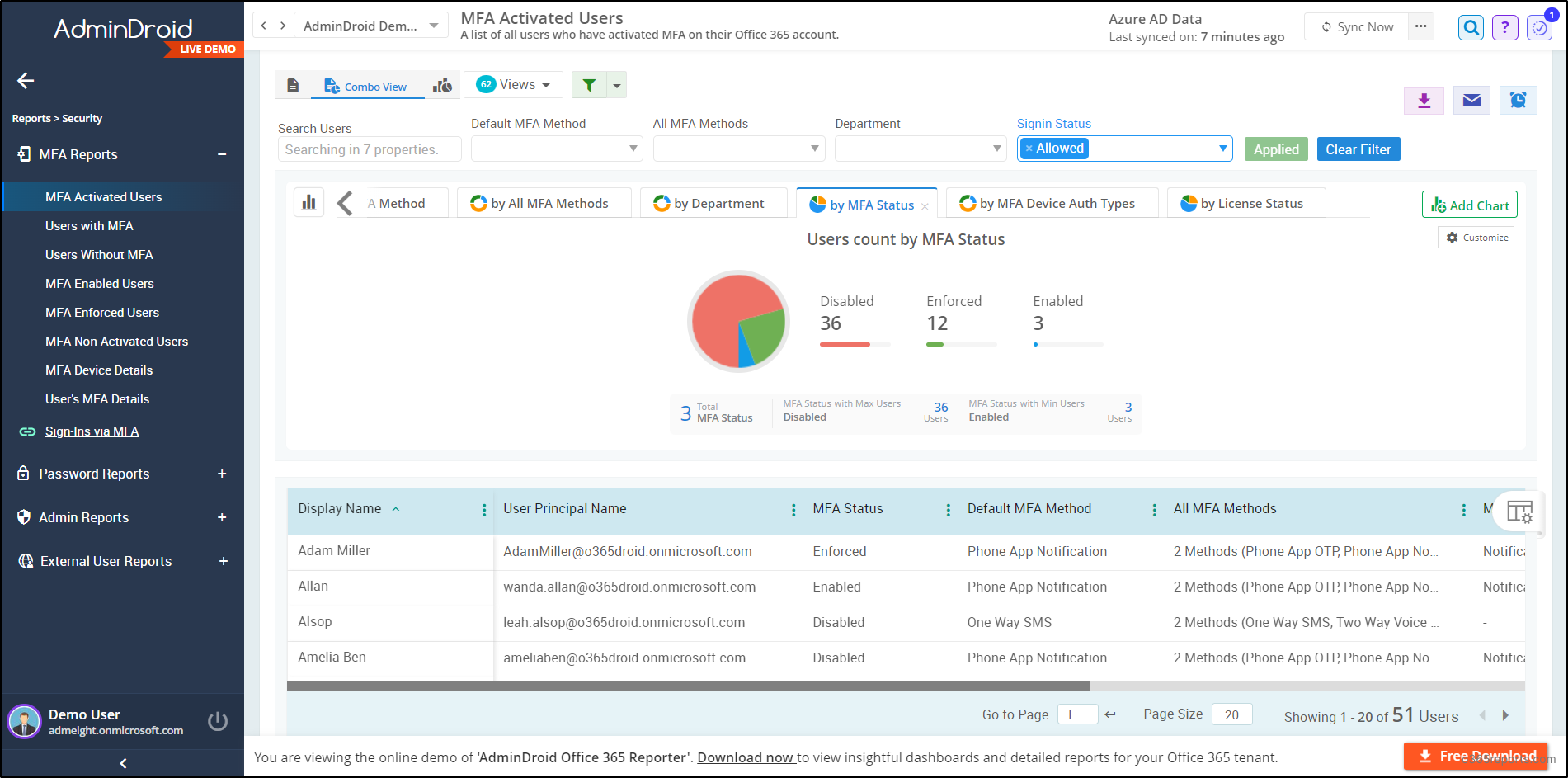The height and width of the screenshot is (778, 1568).
Task: Click the email report envelope icon
Action: [1471, 101]
